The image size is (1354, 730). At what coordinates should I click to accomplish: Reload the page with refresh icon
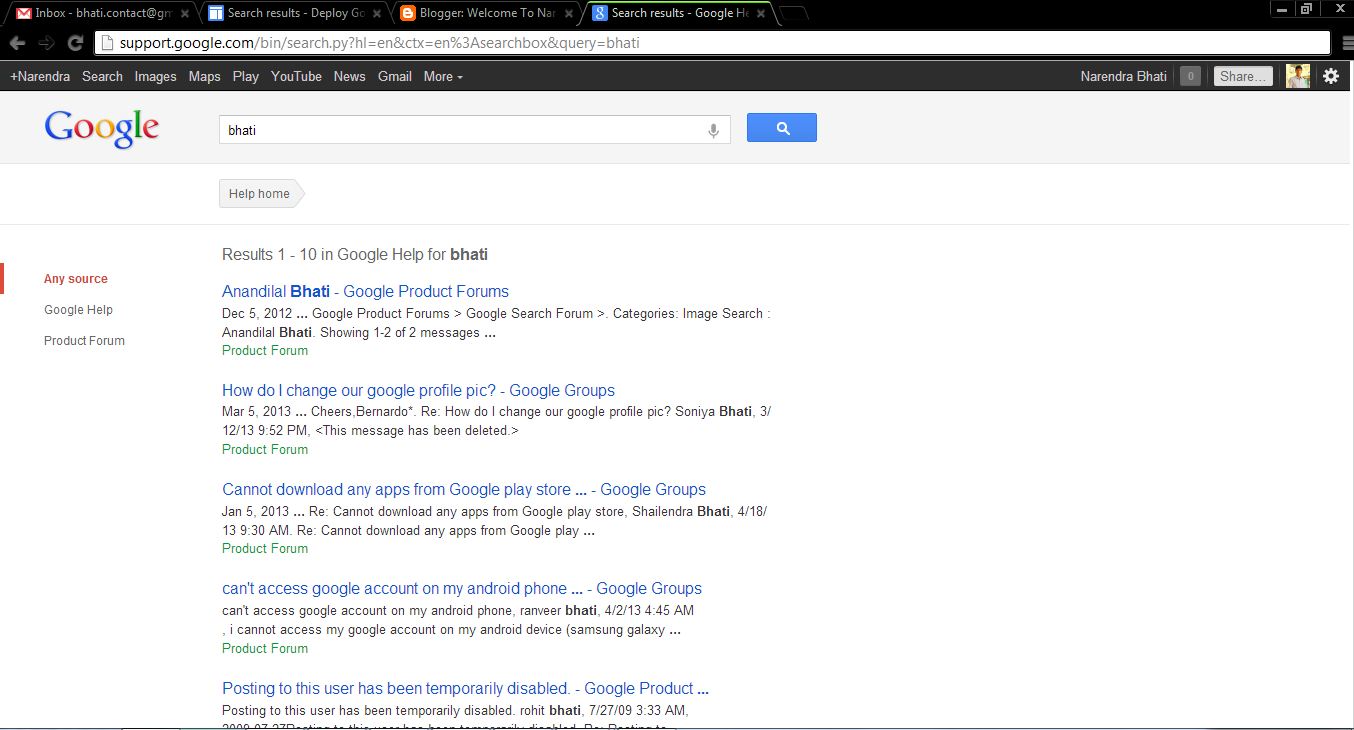coord(75,43)
